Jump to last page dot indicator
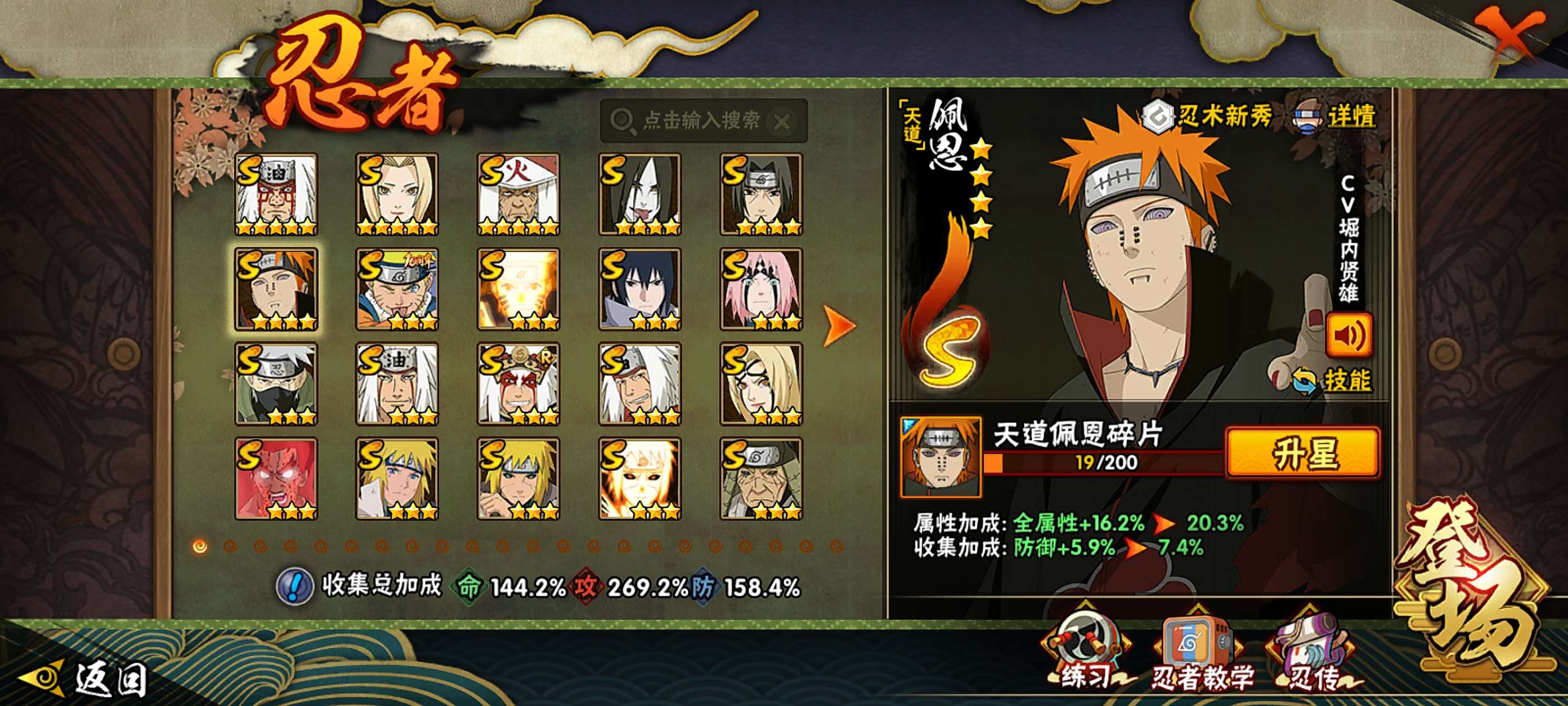1568x706 pixels. tap(836, 546)
